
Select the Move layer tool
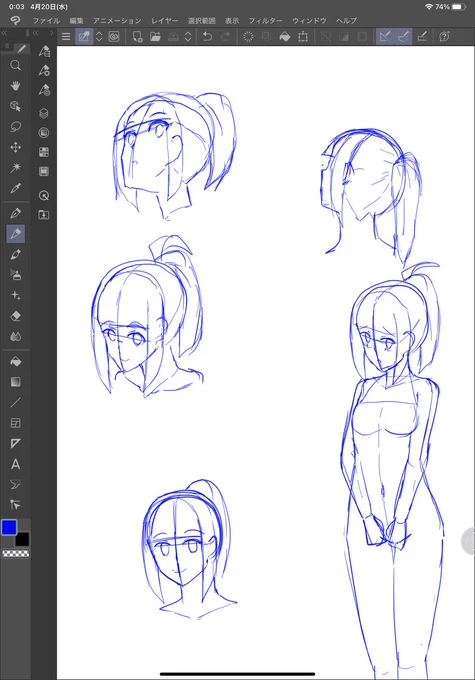pyautogui.click(x=15, y=147)
